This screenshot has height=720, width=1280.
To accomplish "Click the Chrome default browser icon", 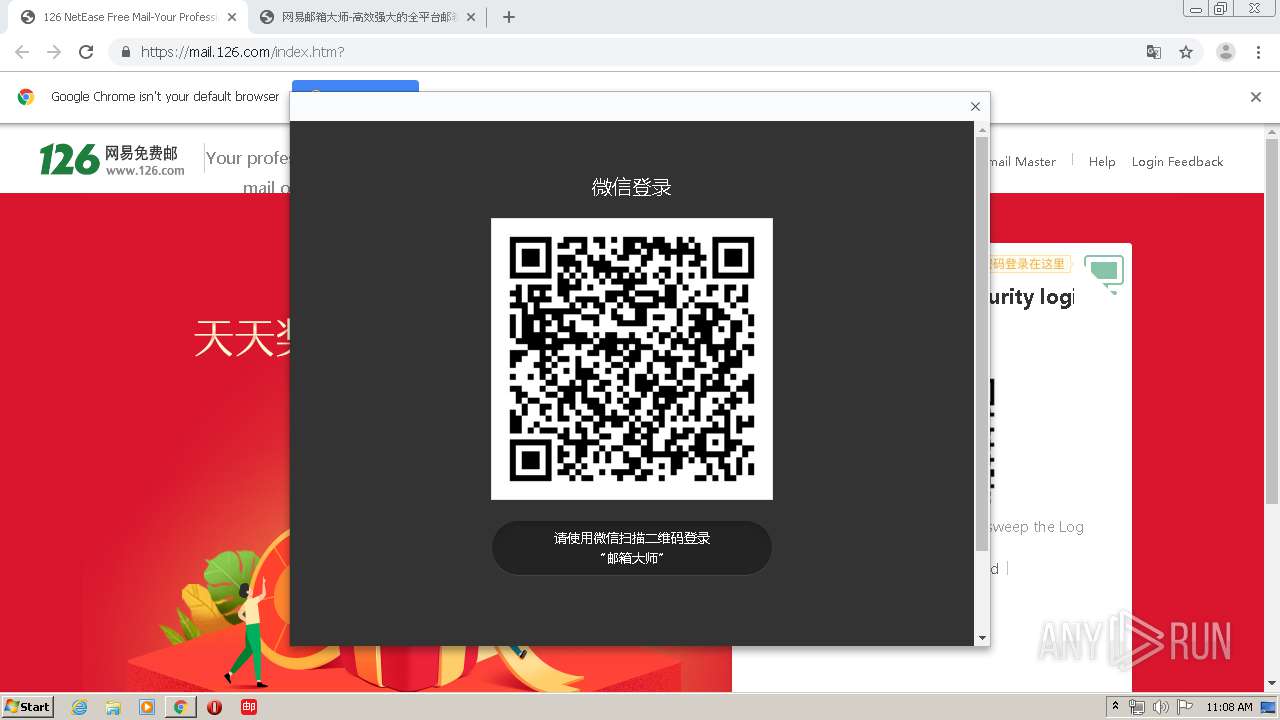I will tap(26, 97).
